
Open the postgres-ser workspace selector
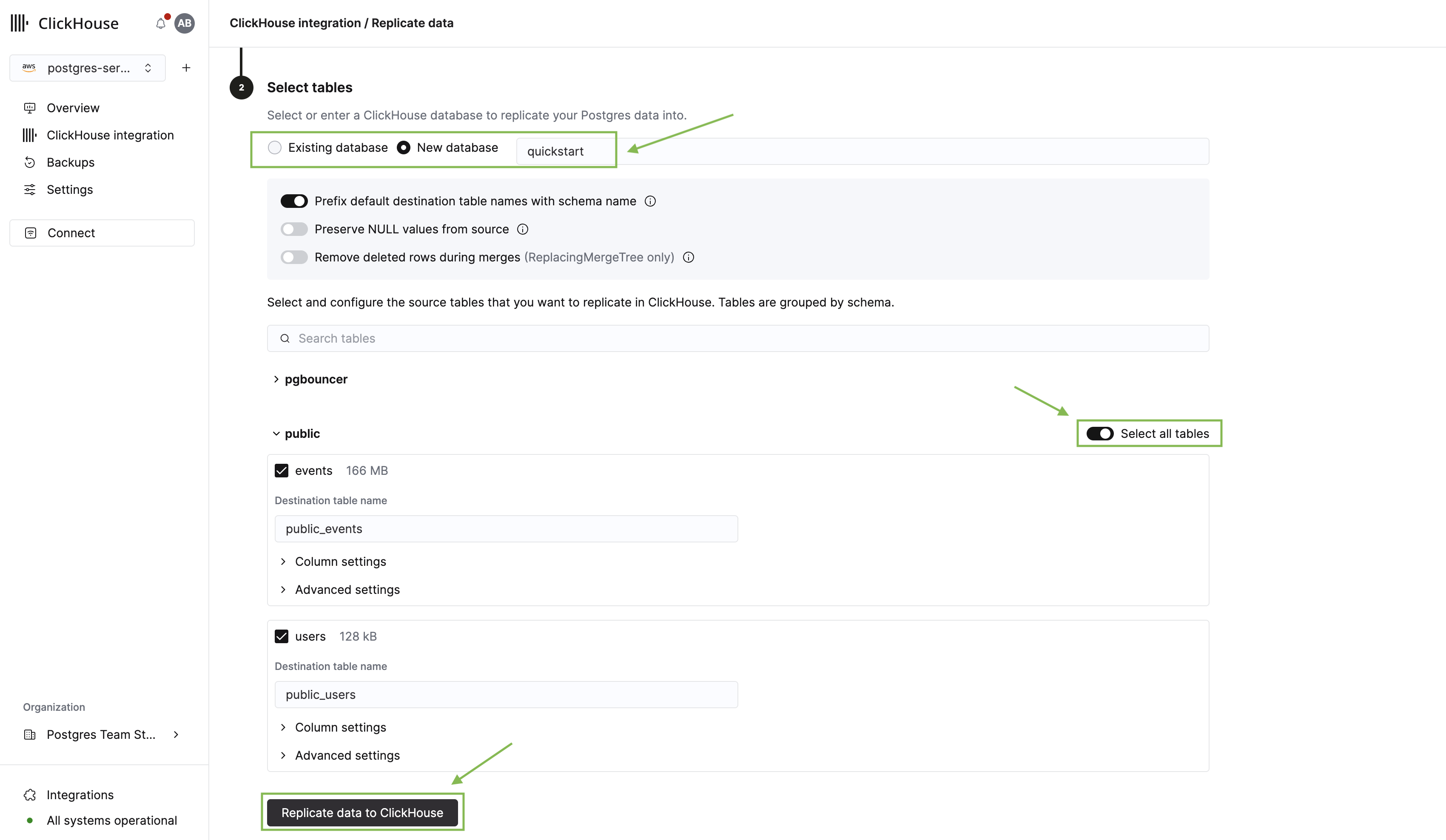[x=87, y=67]
